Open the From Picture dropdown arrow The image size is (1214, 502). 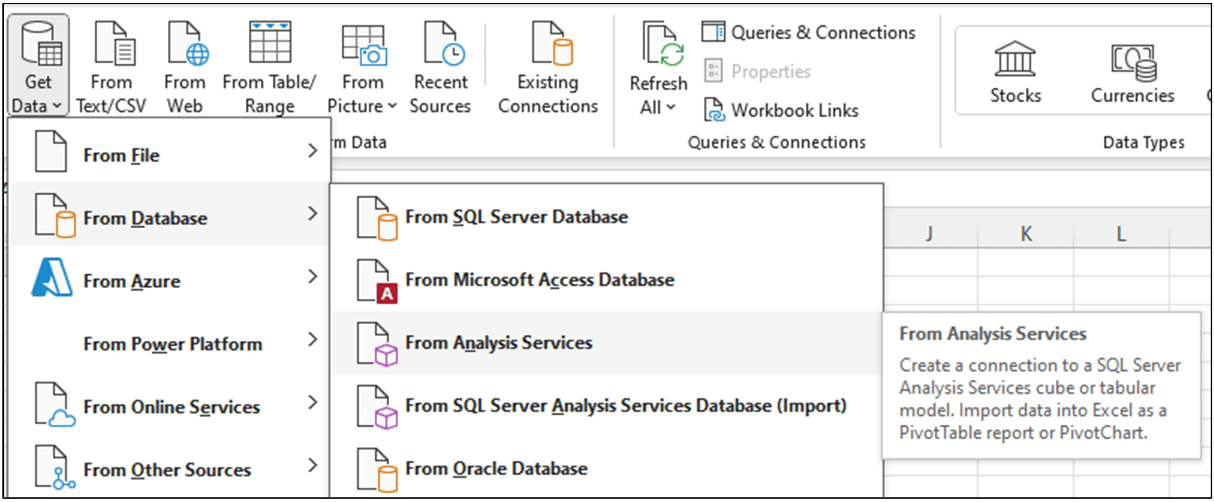pyautogui.click(x=392, y=106)
